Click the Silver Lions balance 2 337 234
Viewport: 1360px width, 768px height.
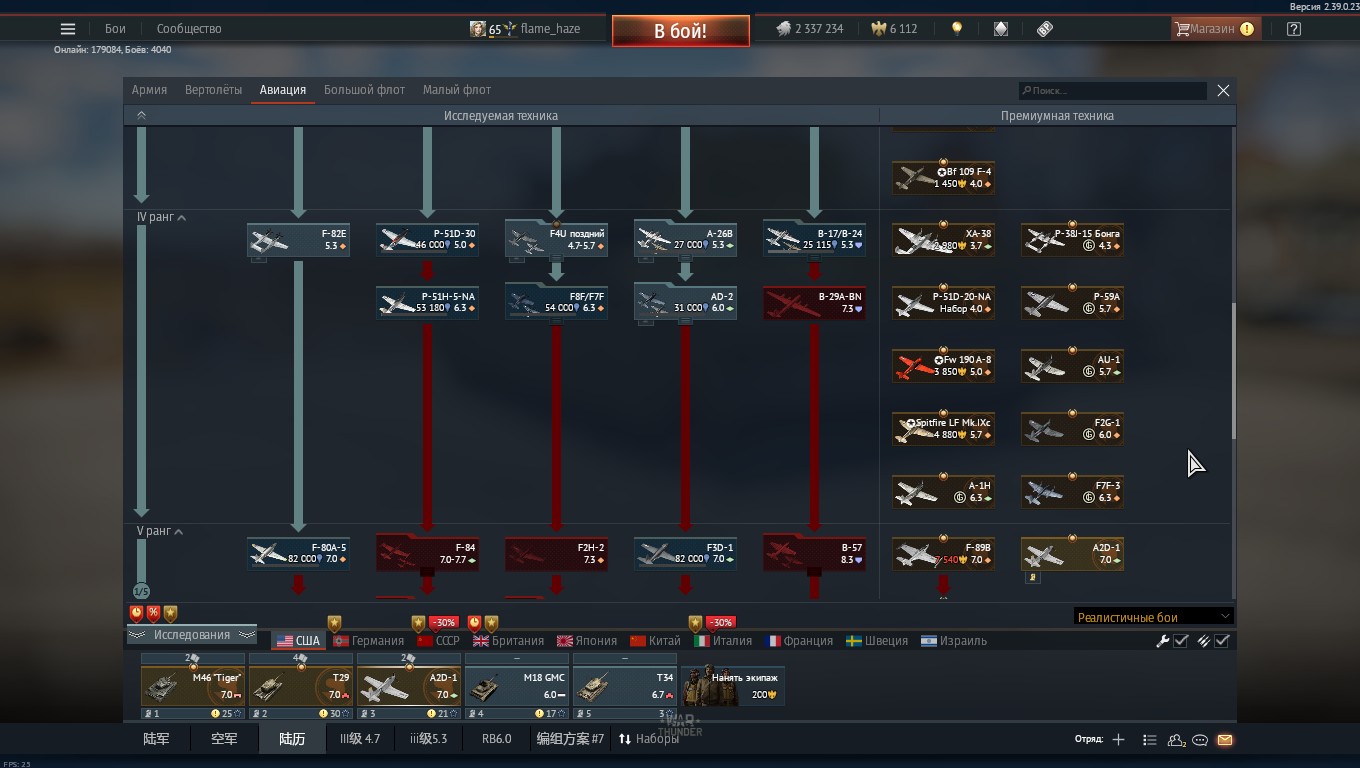pos(810,29)
